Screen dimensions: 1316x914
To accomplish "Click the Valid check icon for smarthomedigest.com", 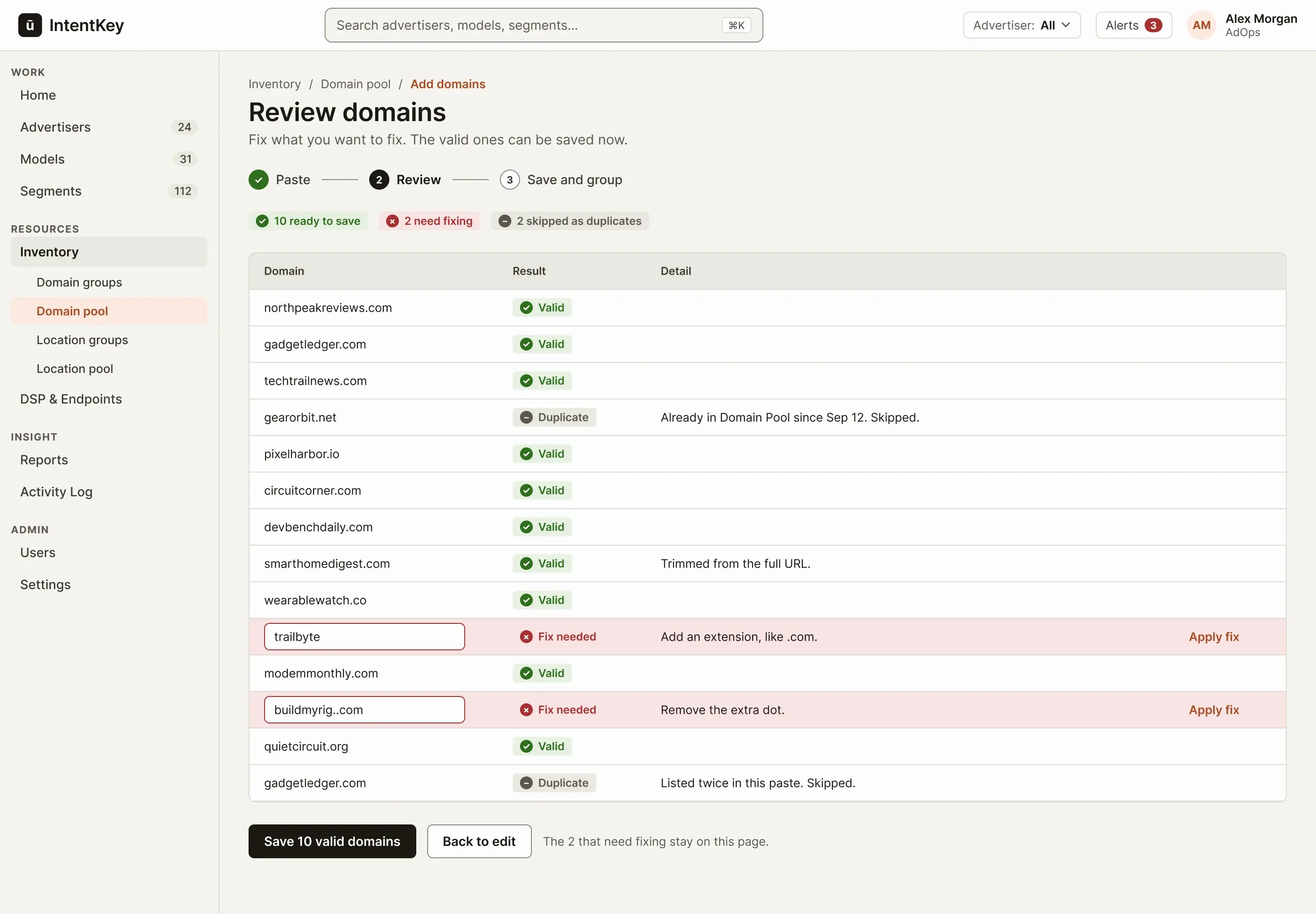I will tap(525, 563).
